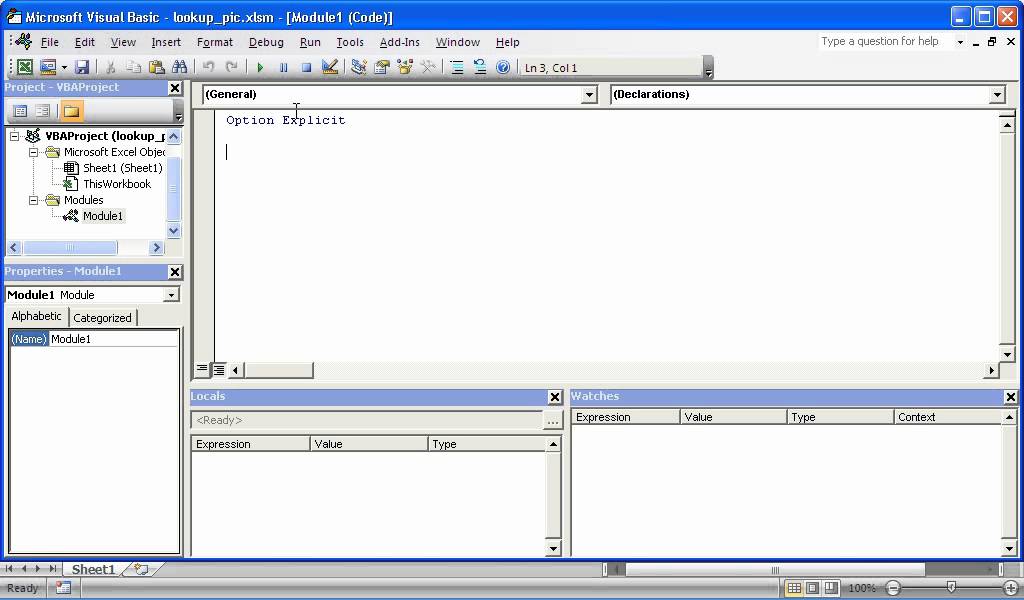The image size is (1024, 600).
Task: Select Sheet1 (Sheet1) in the project tree
Action: click(122, 168)
